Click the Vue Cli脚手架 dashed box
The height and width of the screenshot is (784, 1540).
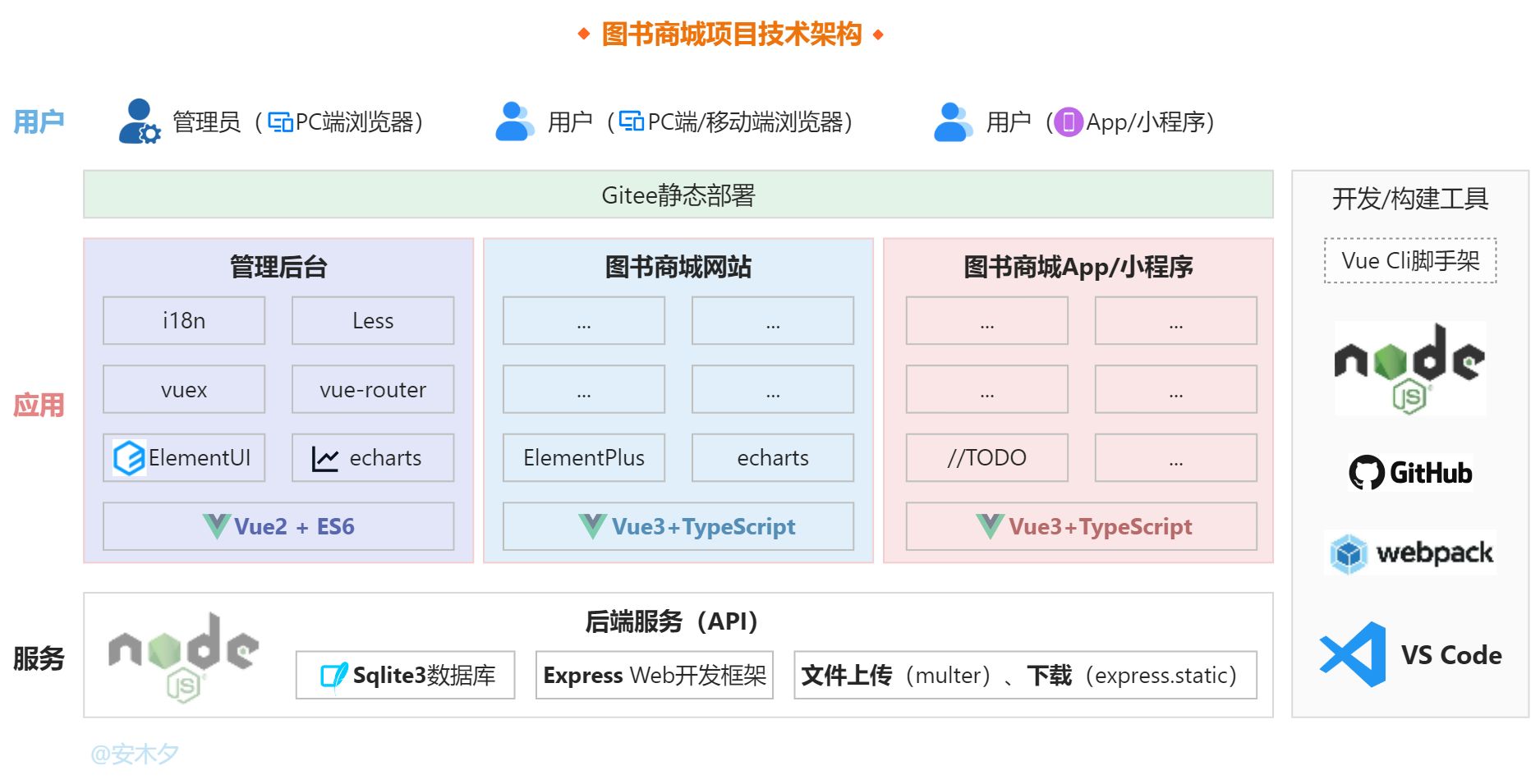(x=1410, y=260)
